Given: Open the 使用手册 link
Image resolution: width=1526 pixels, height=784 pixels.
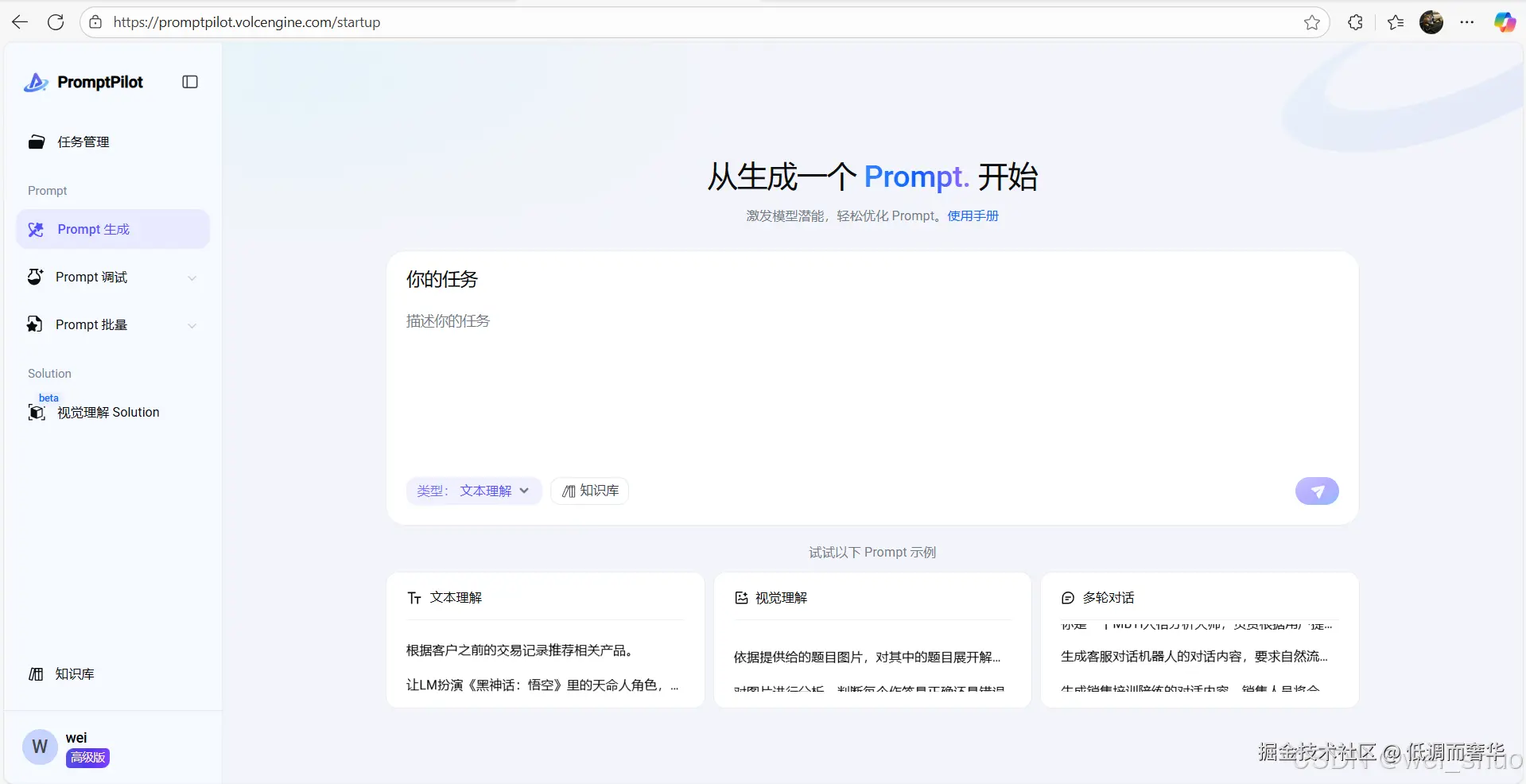Looking at the screenshot, I should [973, 215].
